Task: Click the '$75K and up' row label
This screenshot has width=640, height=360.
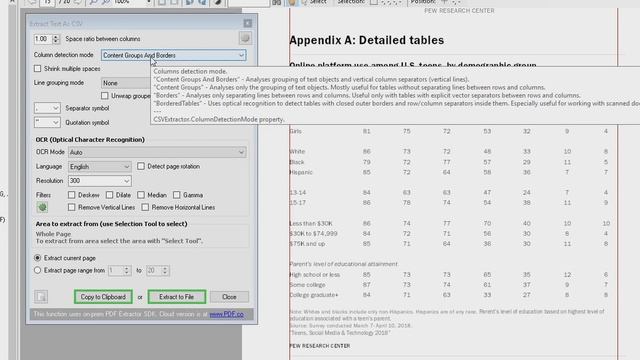Action: [307, 244]
